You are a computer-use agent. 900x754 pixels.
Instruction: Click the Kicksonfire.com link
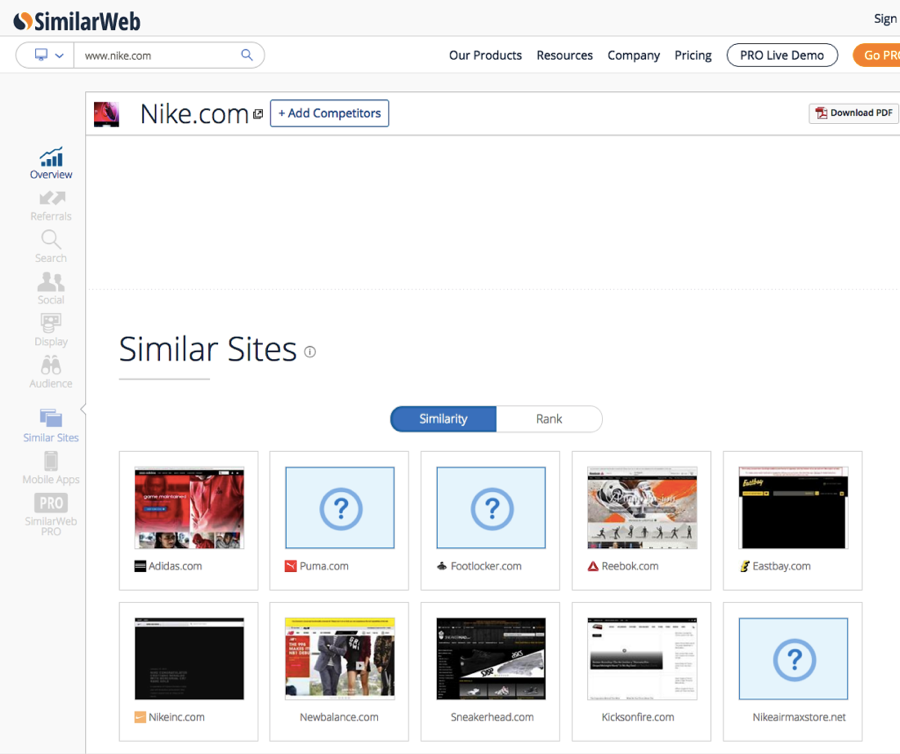tap(638, 717)
